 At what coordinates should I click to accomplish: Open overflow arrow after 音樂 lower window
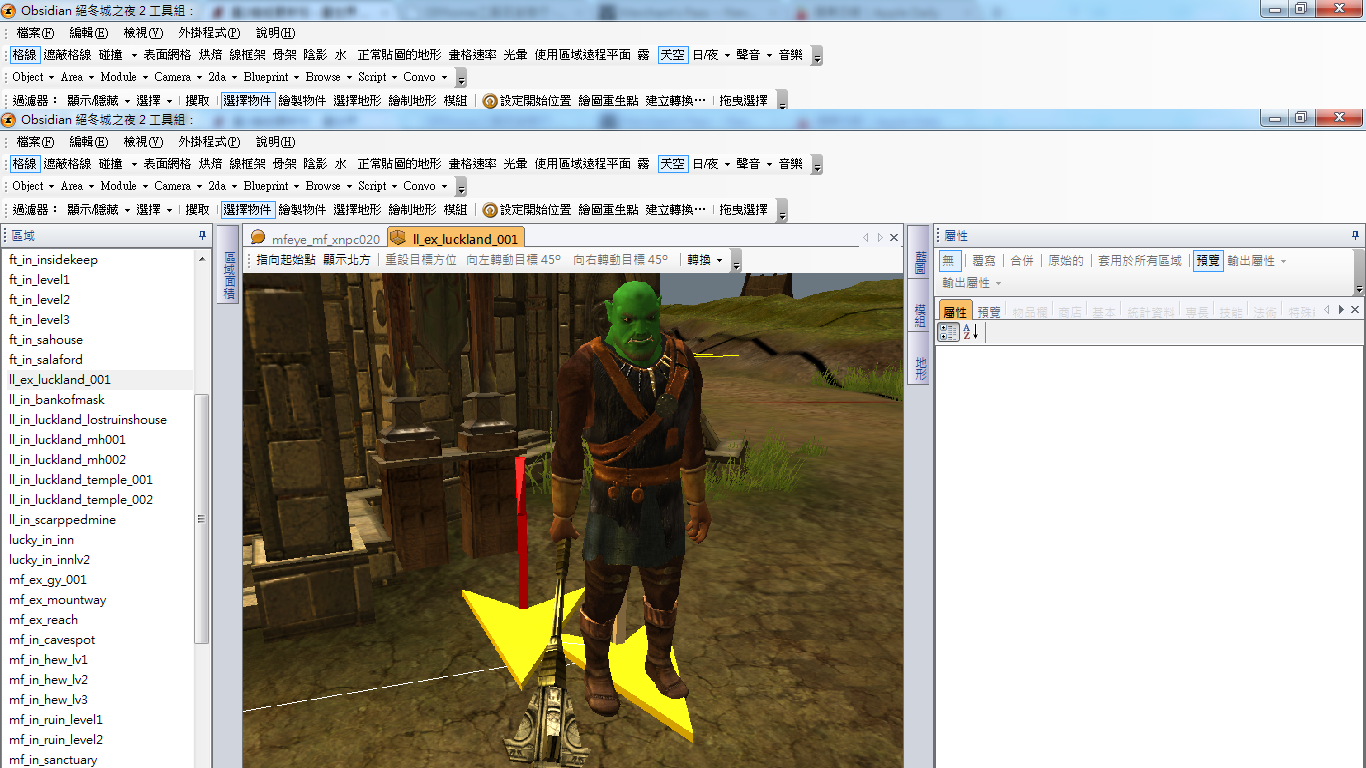pos(817,165)
